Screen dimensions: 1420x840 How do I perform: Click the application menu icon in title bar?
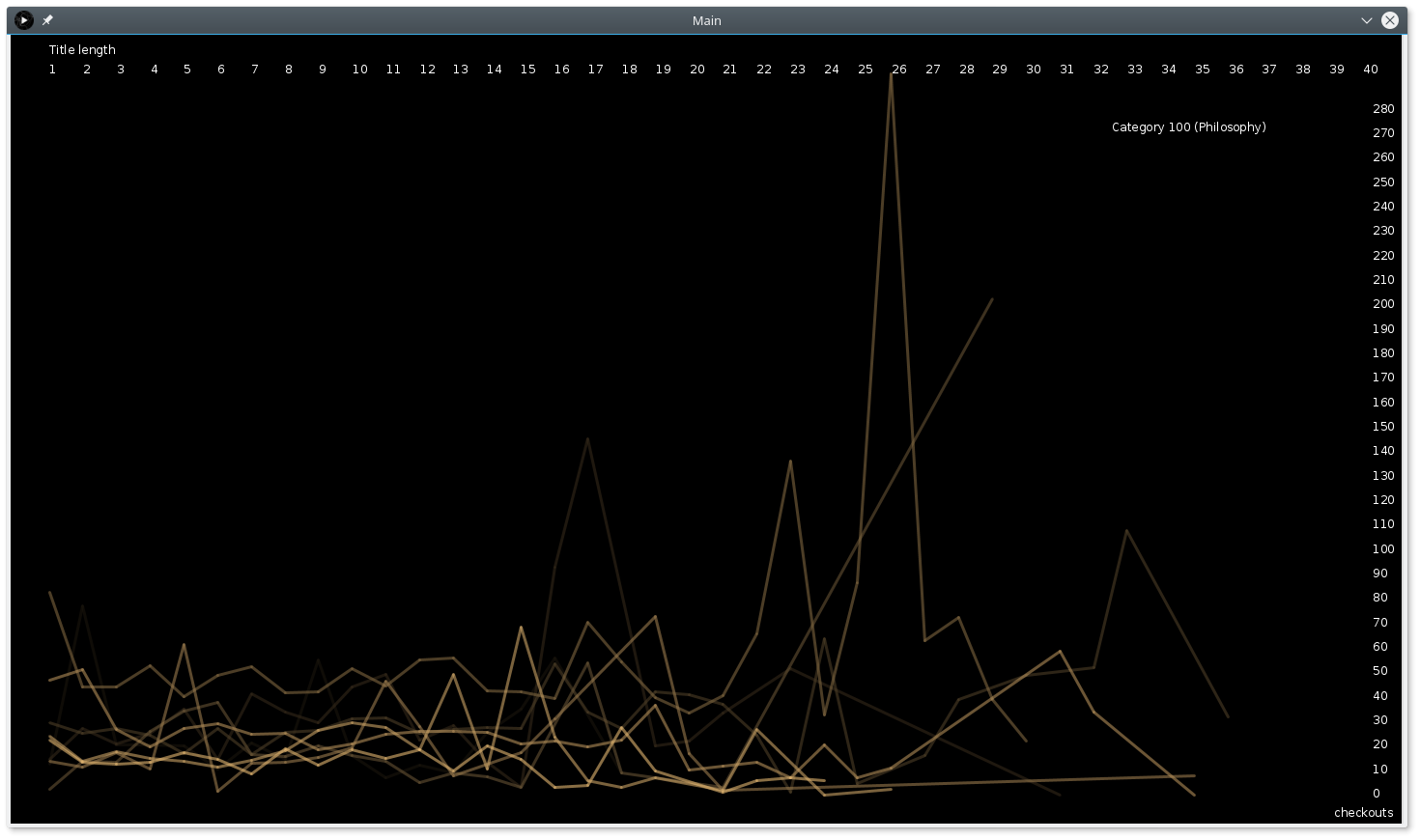pos(24,20)
